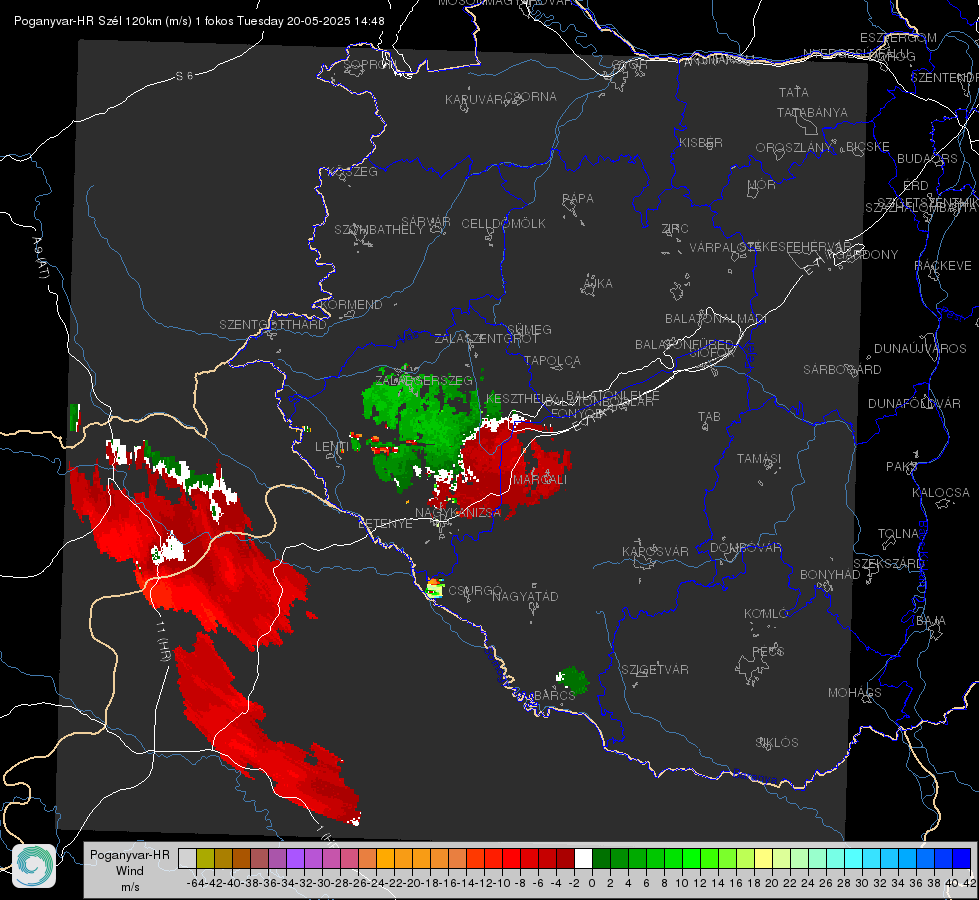
Task: Select the gray leftmost legend swatch
Action: [x=187, y=858]
